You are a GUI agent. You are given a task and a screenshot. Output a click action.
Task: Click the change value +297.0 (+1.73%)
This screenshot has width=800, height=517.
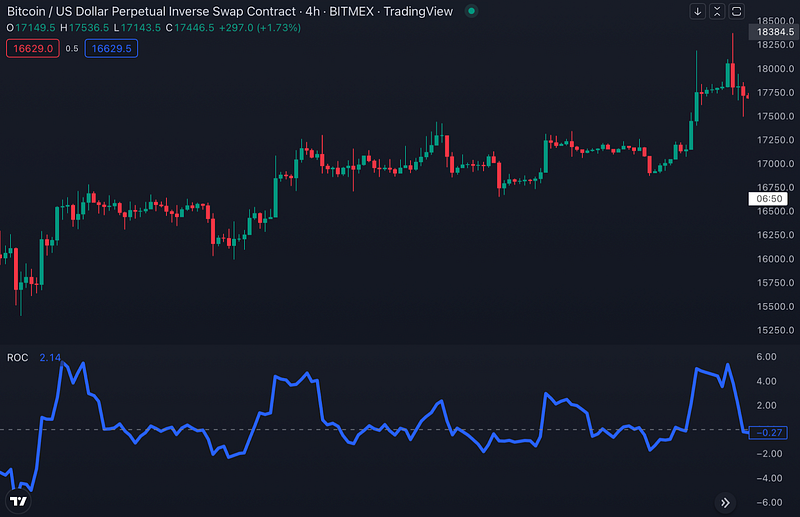[x=260, y=28]
